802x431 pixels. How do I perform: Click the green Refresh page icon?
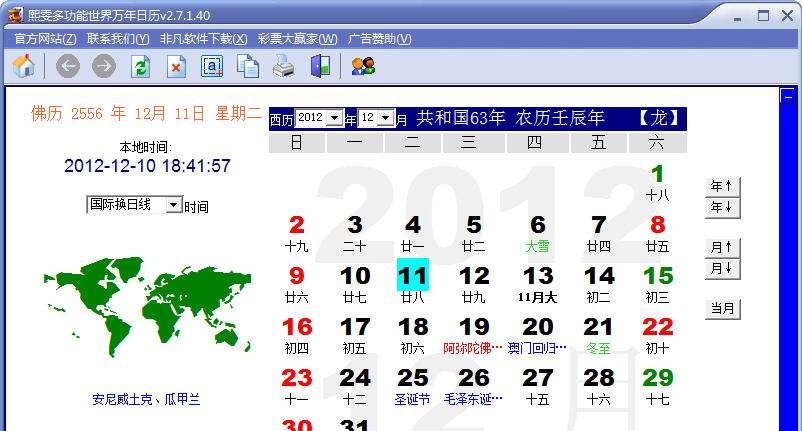140,66
